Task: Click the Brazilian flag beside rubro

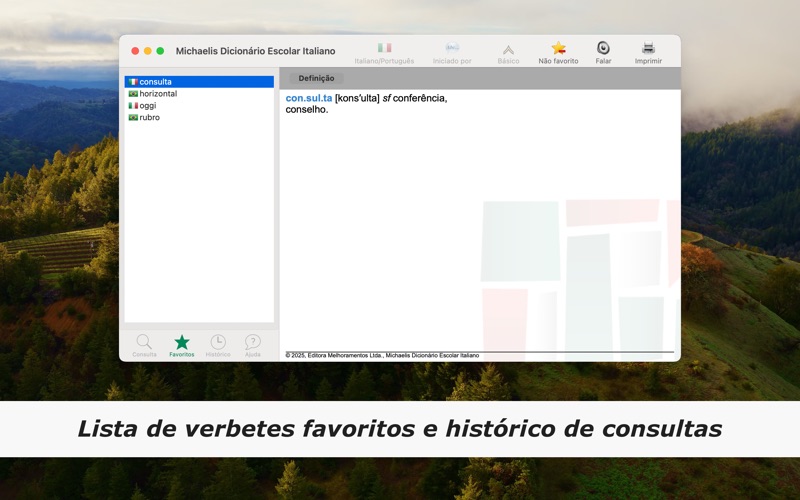Action: (133, 117)
